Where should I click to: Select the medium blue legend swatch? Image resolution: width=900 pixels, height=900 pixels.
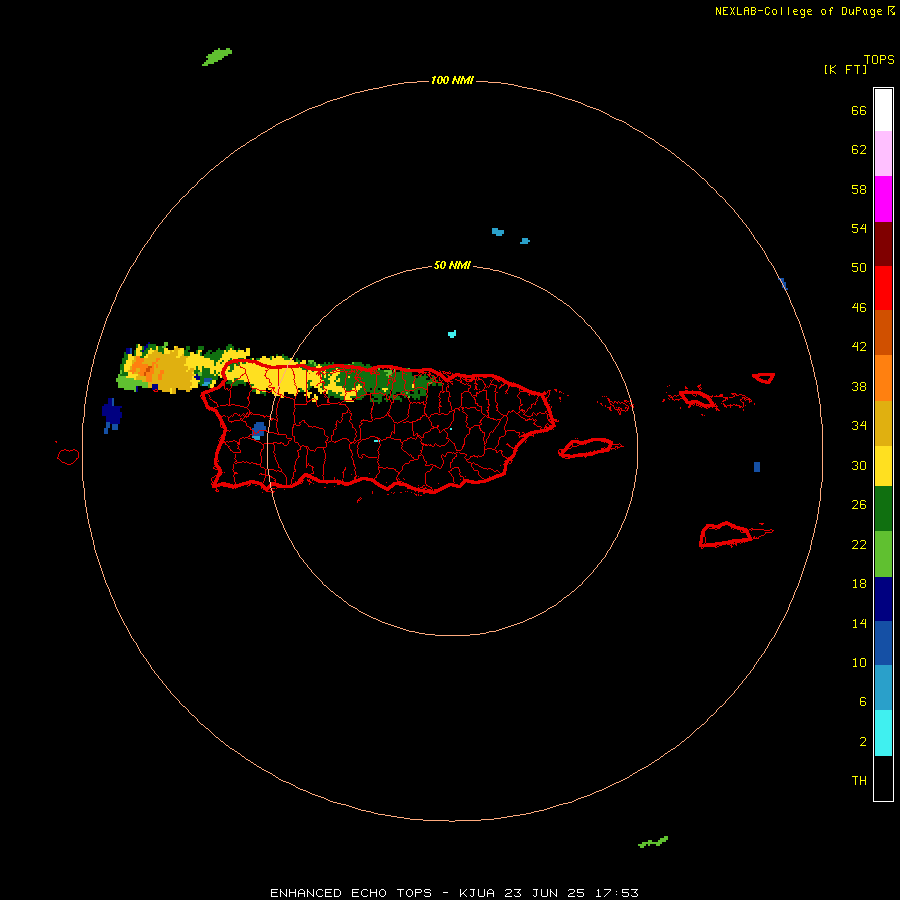pyautogui.click(x=883, y=643)
